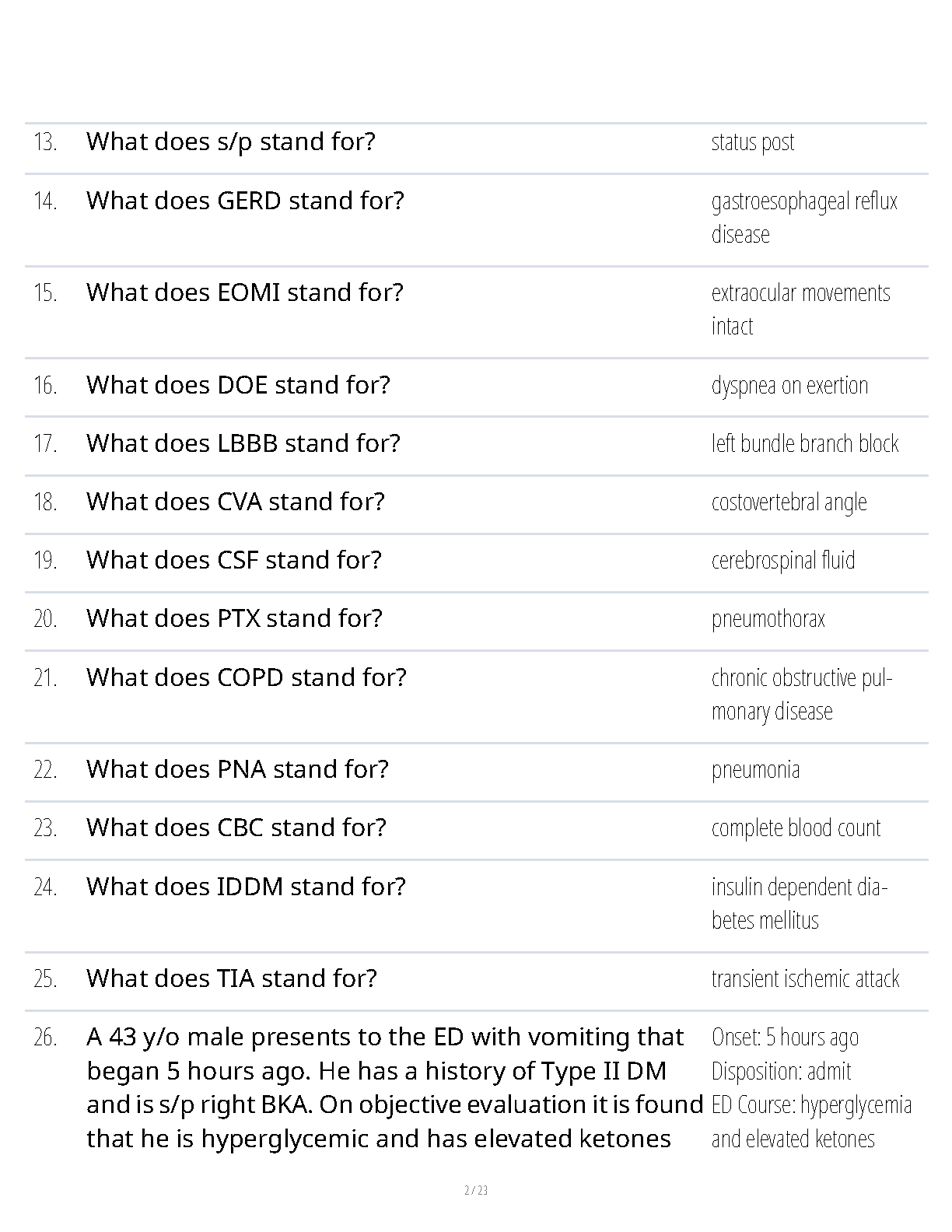Image resolution: width=952 pixels, height=1232 pixels.
Task: Click 'What does DOE stand for?'
Action: (x=238, y=385)
